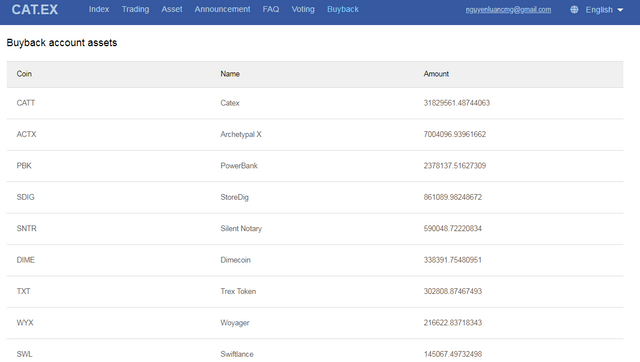Image resolution: width=640 pixels, height=362 pixels.
Task: Select the ACTX Archetypal X row
Action: (315, 134)
